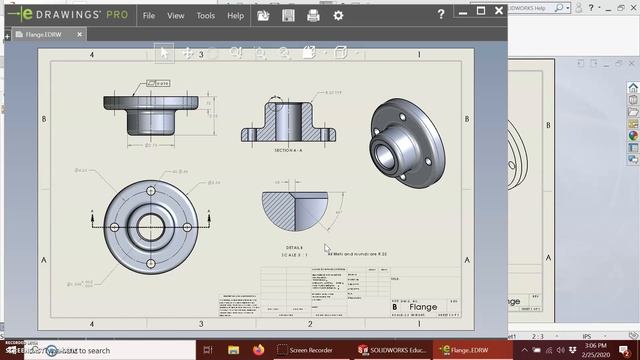Click the taskbar search box
Viewport: 640px width, 360px height.
(109, 350)
